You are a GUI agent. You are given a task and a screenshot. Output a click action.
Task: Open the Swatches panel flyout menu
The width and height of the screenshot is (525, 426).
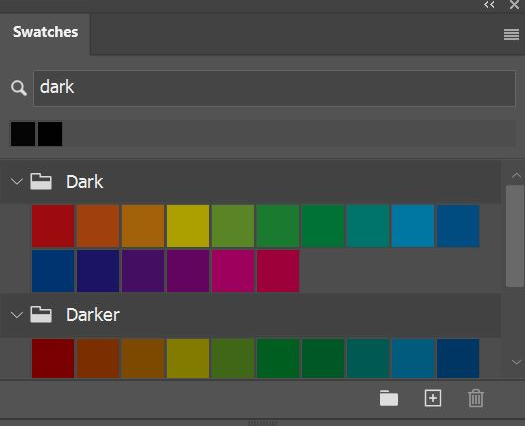click(x=511, y=34)
